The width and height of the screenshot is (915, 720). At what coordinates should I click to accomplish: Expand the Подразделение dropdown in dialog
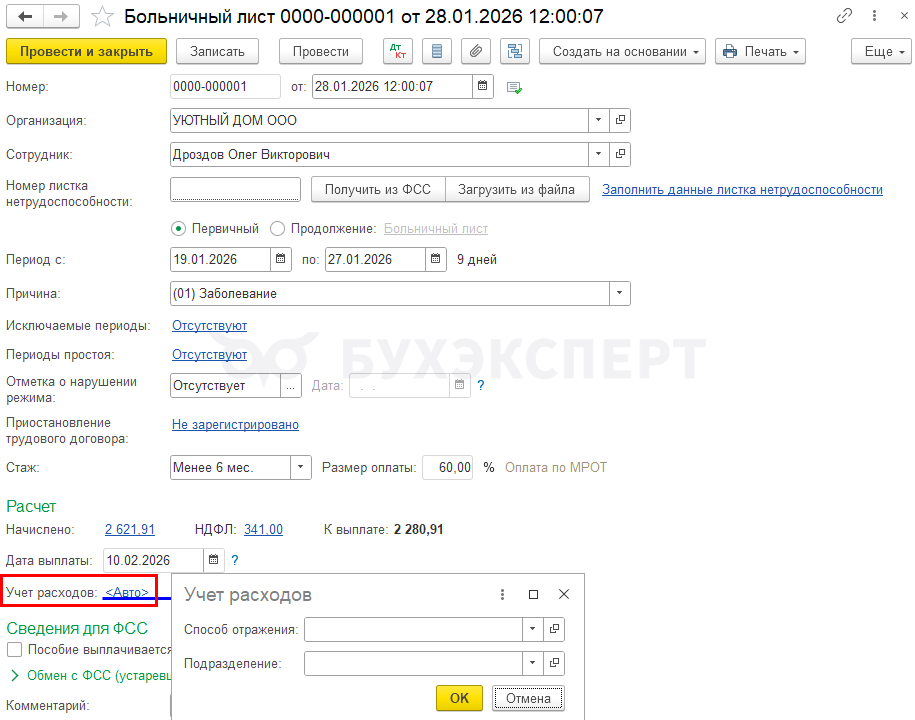tap(532, 663)
